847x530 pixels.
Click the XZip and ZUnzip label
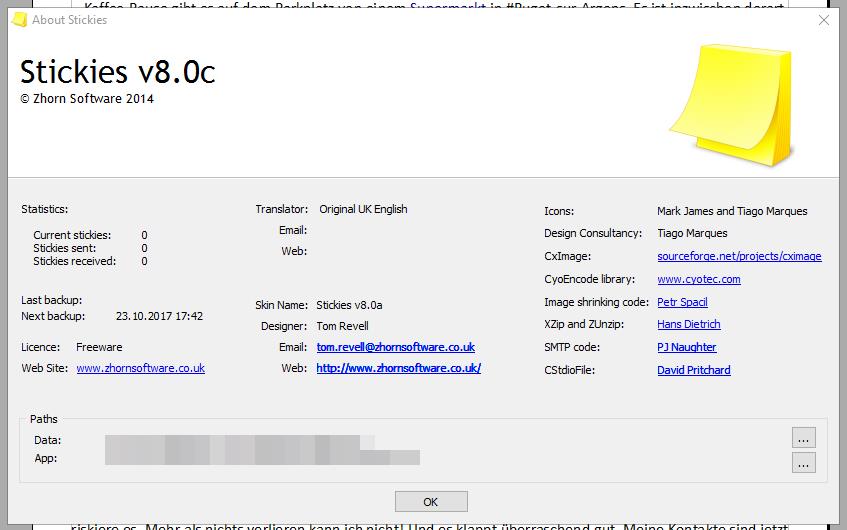584,324
